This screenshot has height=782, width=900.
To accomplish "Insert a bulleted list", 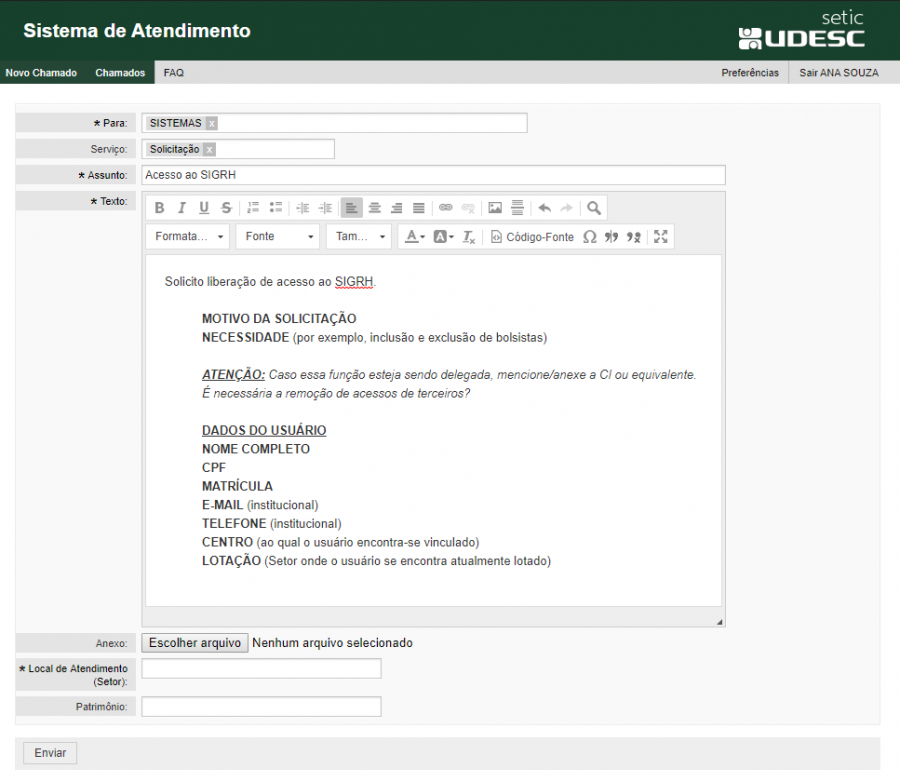I will point(276,208).
